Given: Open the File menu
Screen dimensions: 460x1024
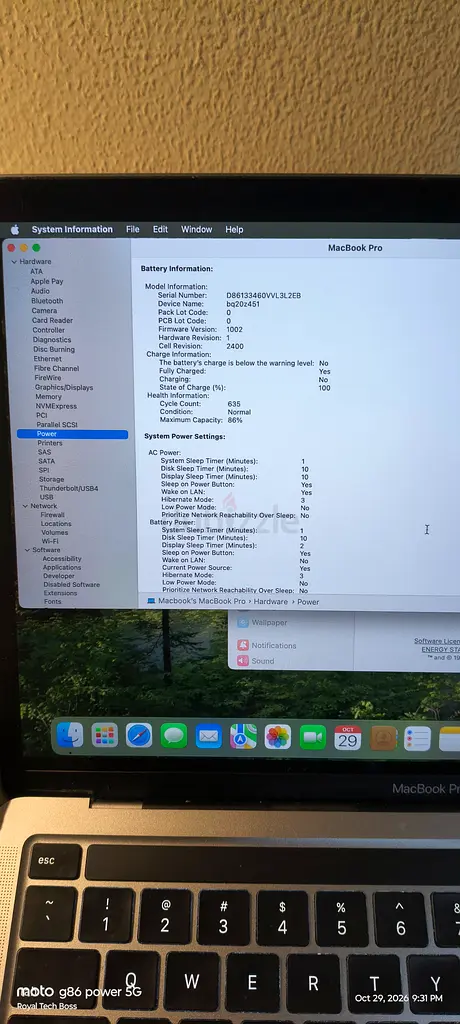Looking at the screenshot, I should [133, 229].
